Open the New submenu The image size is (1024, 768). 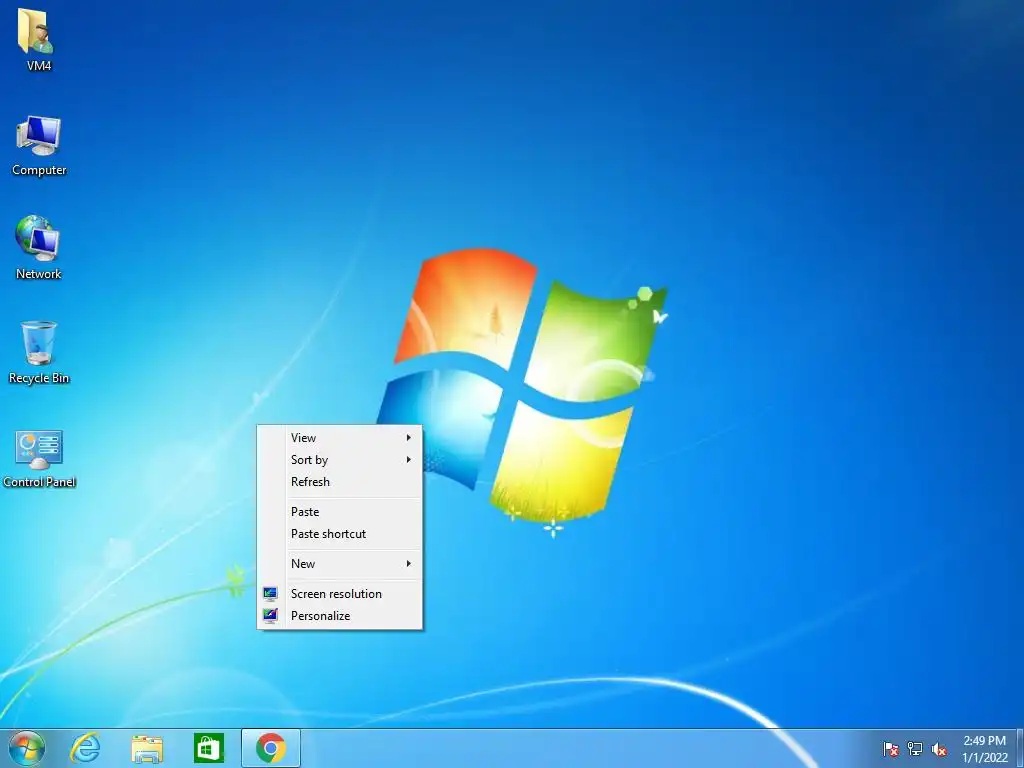click(x=340, y=564)
